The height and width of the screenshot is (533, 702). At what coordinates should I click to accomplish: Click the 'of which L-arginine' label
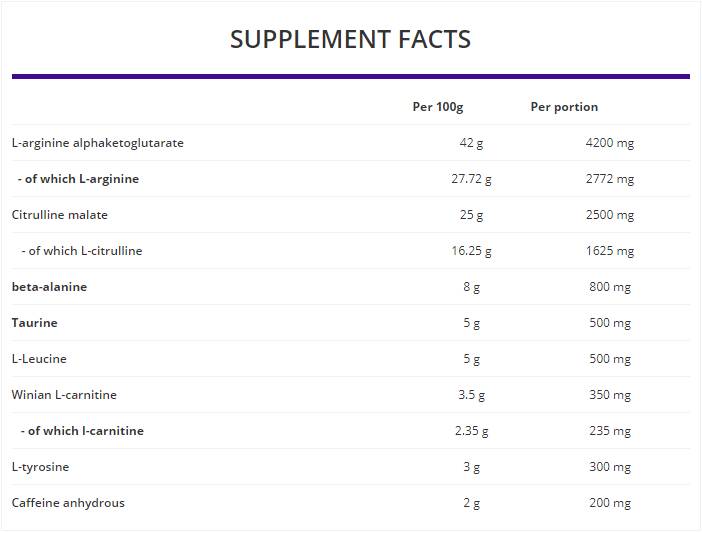(x=79, y=179)
